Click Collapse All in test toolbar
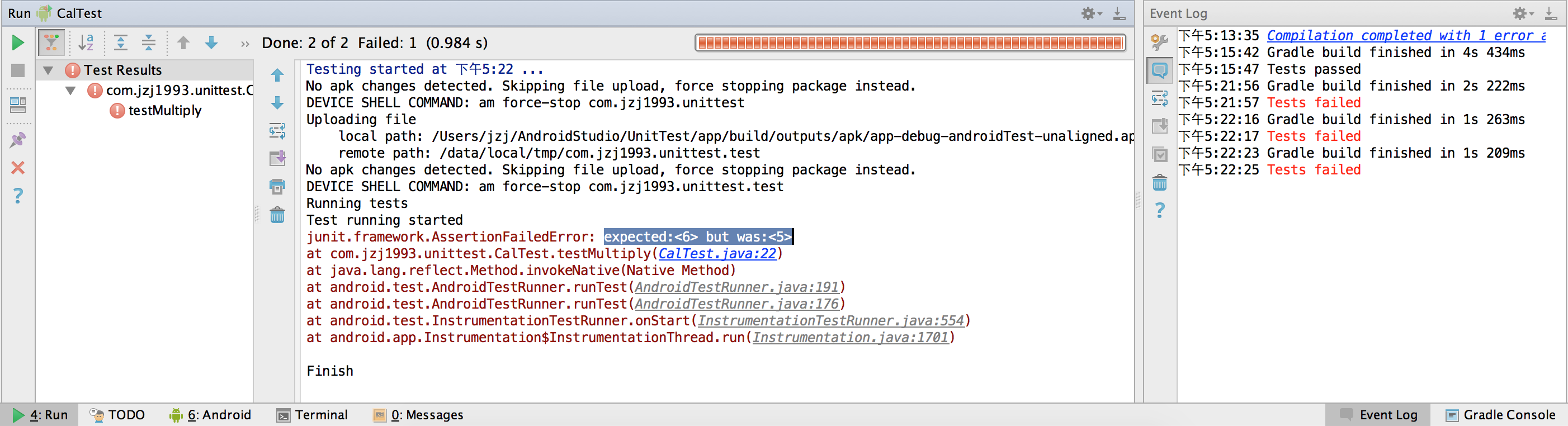The image size is (1568, 426). tap(149, 42)
